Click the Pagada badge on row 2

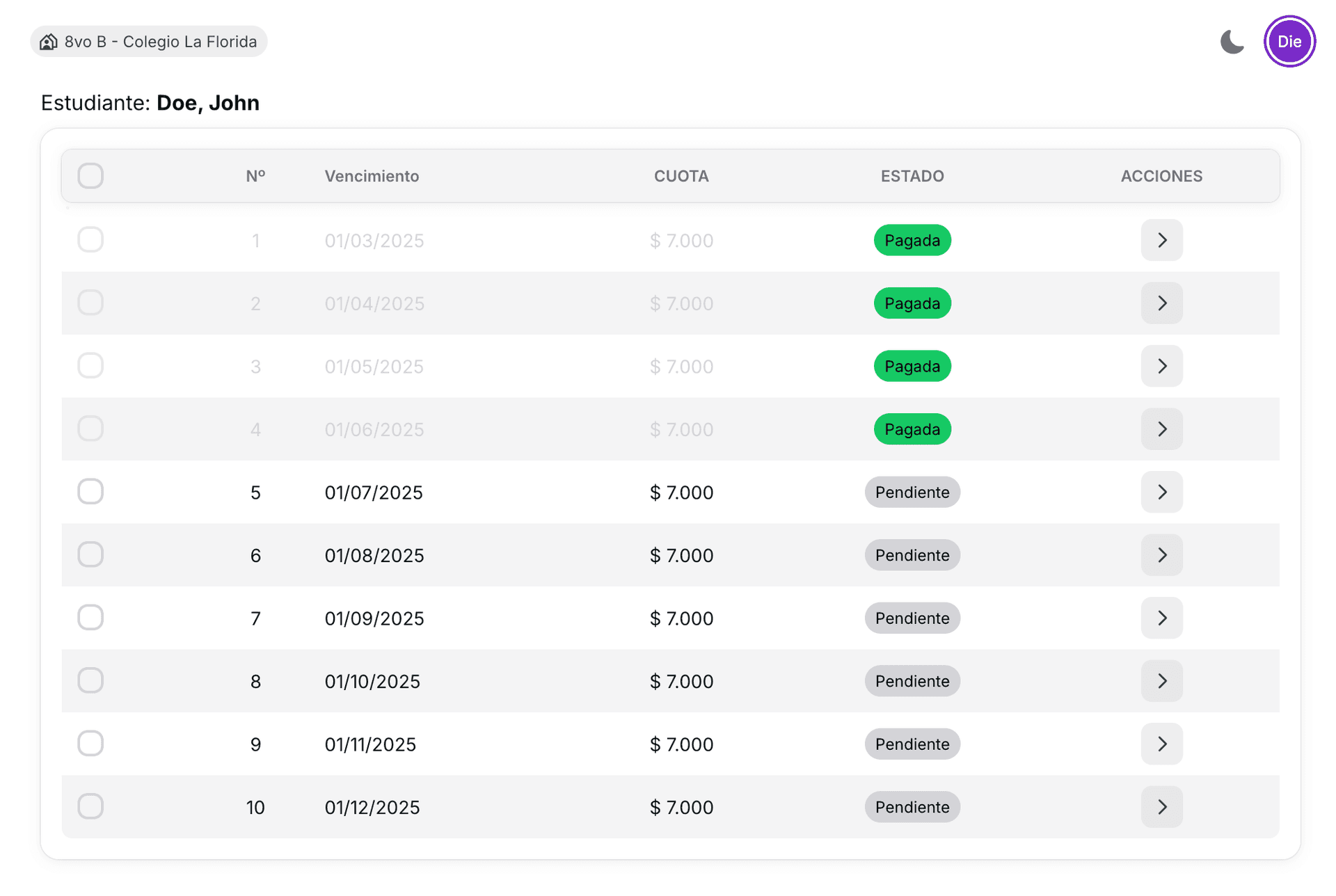pos(912,303)
